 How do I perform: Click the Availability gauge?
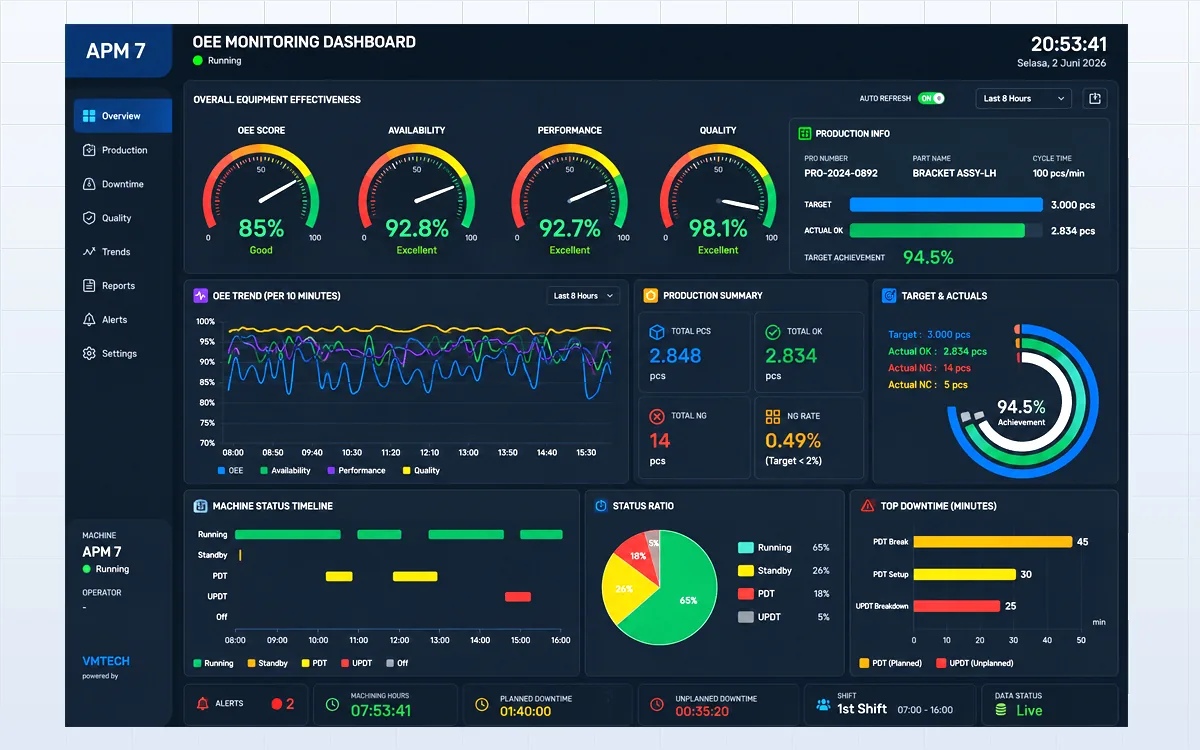pos(416,195)
